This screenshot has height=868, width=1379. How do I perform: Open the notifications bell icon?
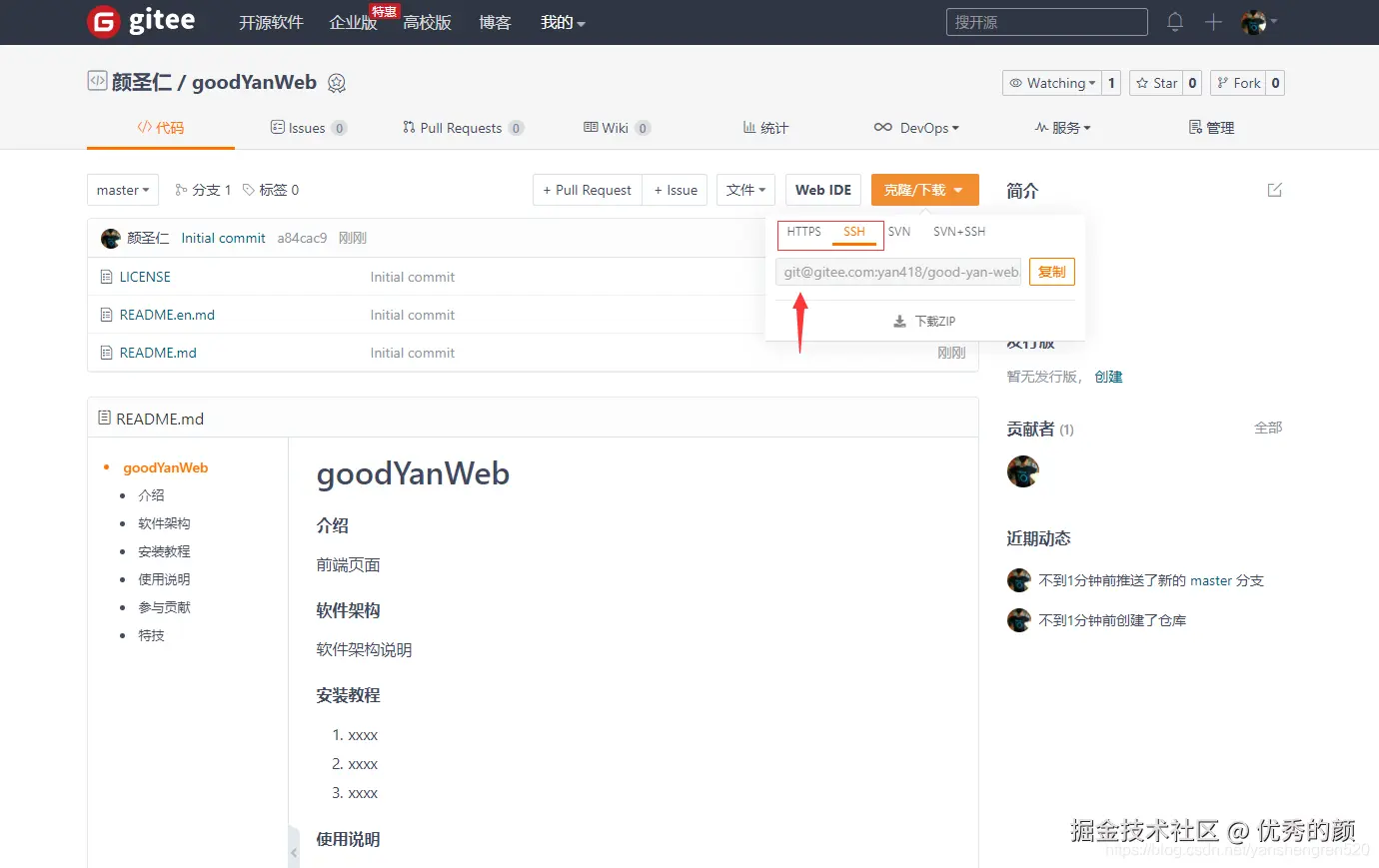point(1175,22)
